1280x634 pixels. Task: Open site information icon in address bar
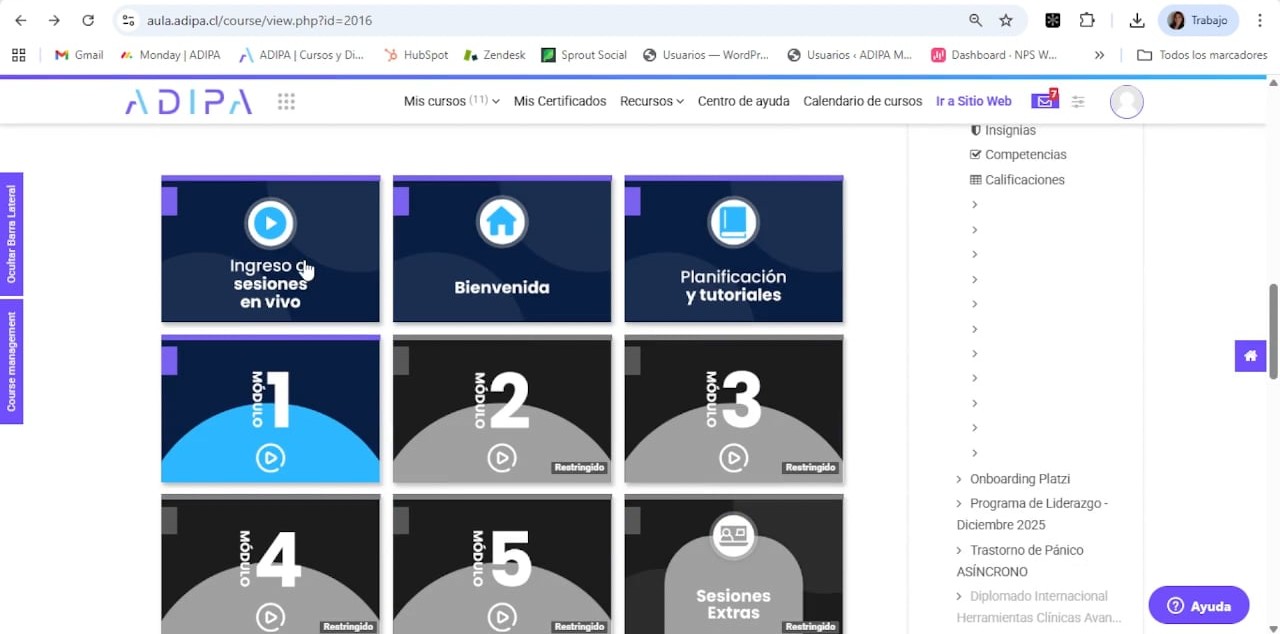tap(128, 20)
